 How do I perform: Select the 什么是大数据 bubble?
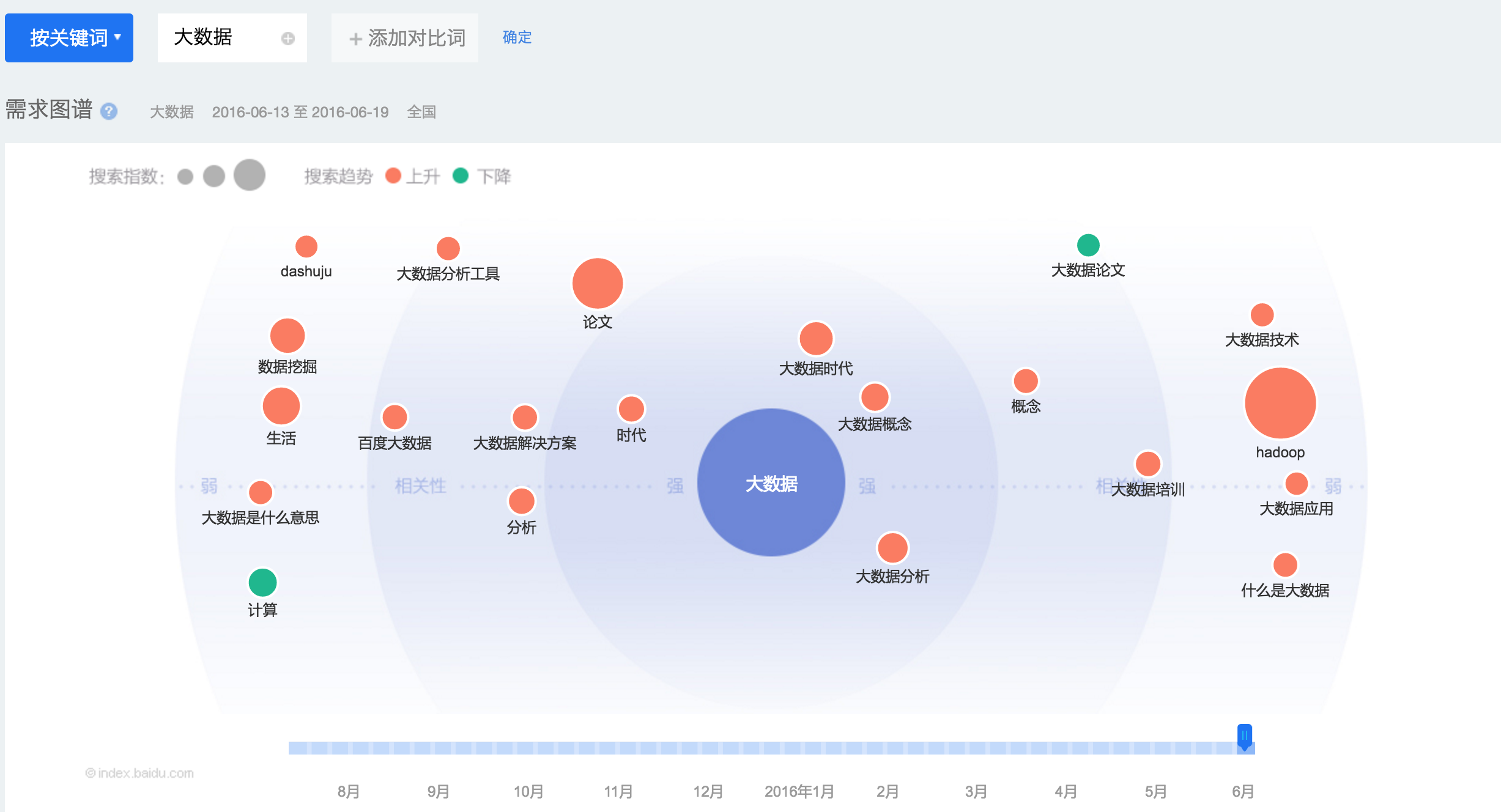[x=1285, y=564]
